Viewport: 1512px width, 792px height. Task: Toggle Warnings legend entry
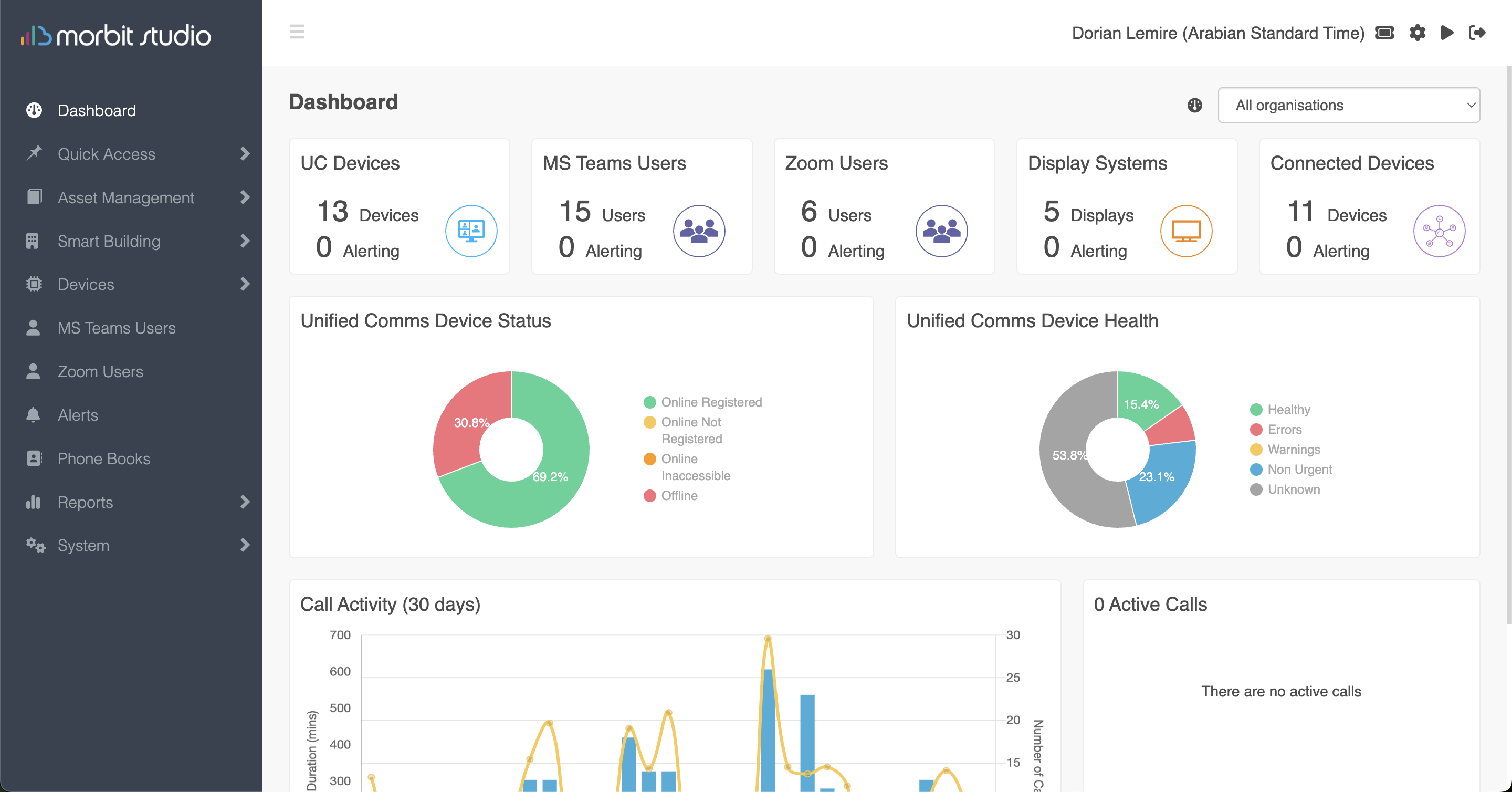coord(1285,449)
